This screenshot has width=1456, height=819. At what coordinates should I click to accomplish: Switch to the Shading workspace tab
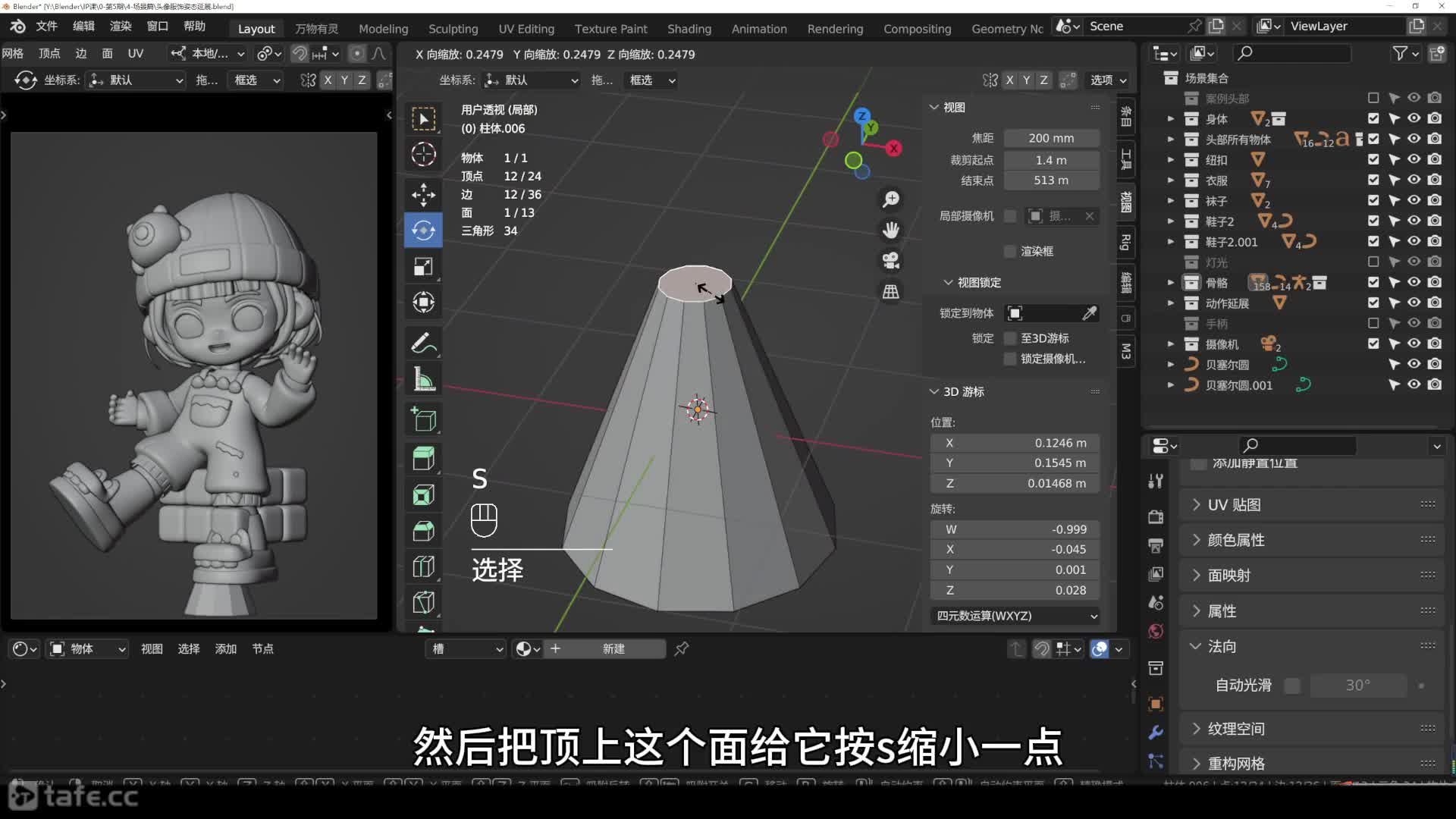(689, 29)
